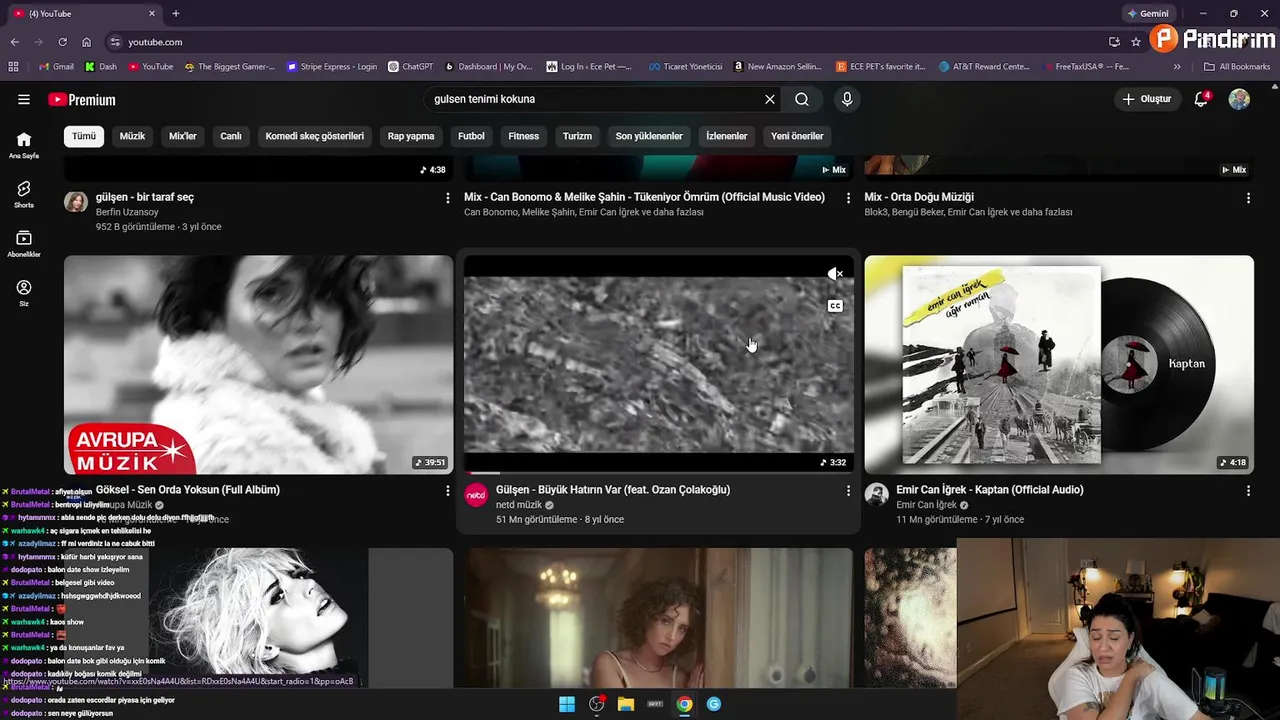Open Göksel - Sen Orda Yoksun title
Viewport: 1280px width, 720px height.
pyautogui.click(x=188, y=490)
